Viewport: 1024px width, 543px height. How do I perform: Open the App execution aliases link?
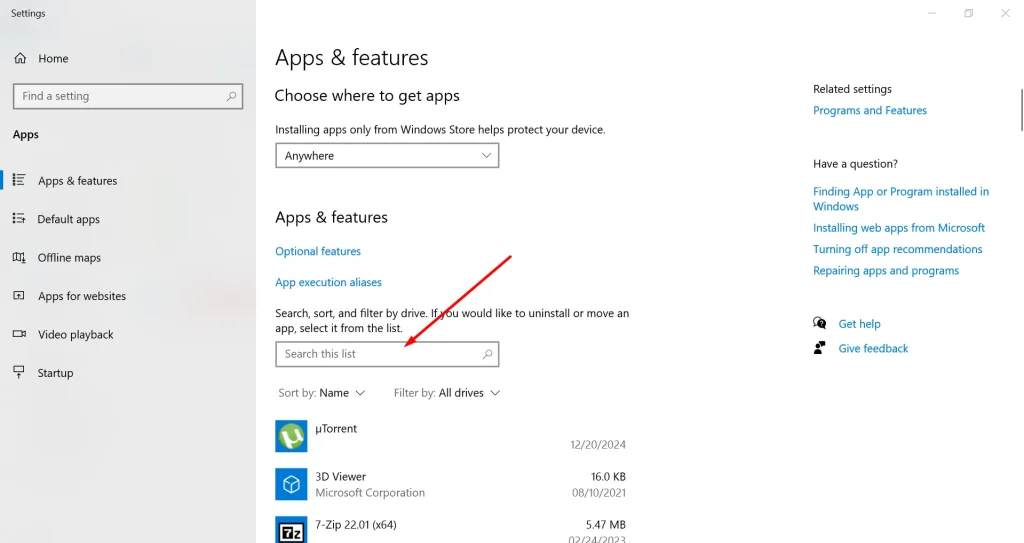328,282
